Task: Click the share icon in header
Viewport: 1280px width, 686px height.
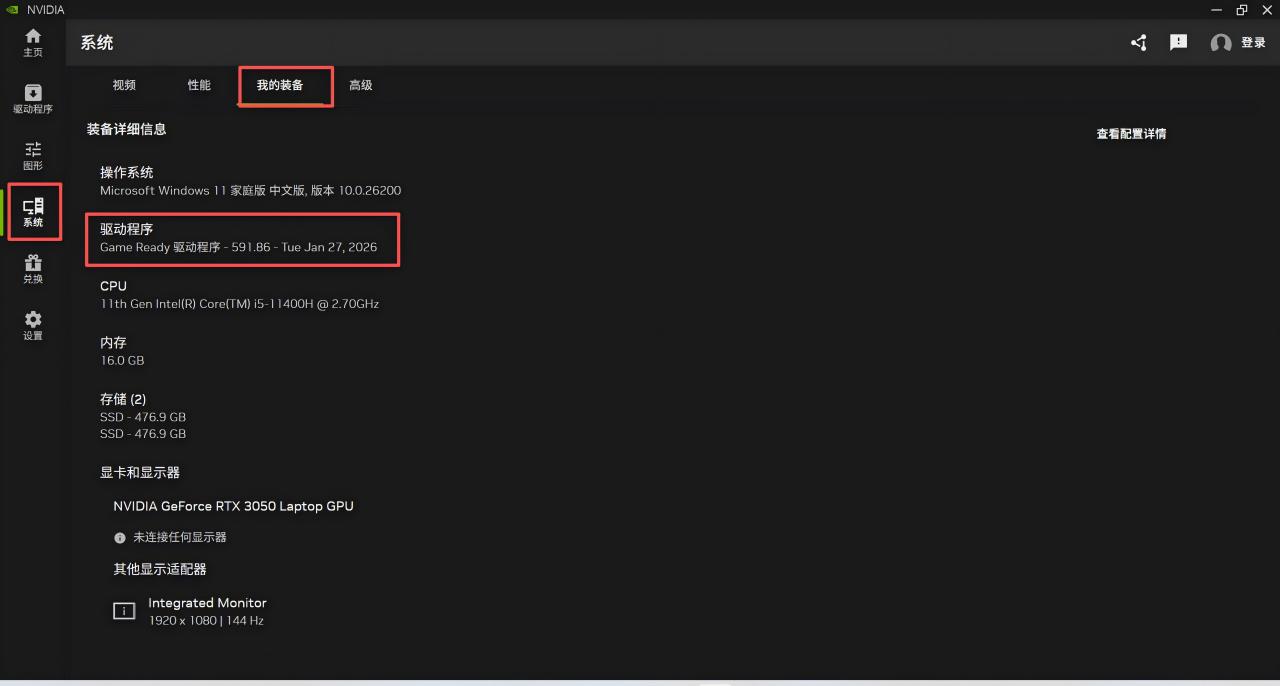Action: point(1139,43)
